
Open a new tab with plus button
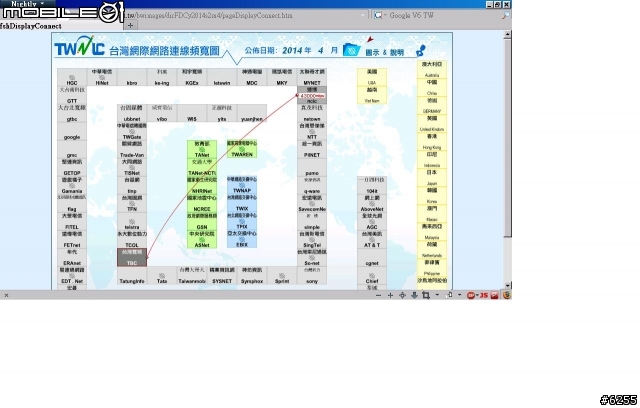[x=130, y=25]
